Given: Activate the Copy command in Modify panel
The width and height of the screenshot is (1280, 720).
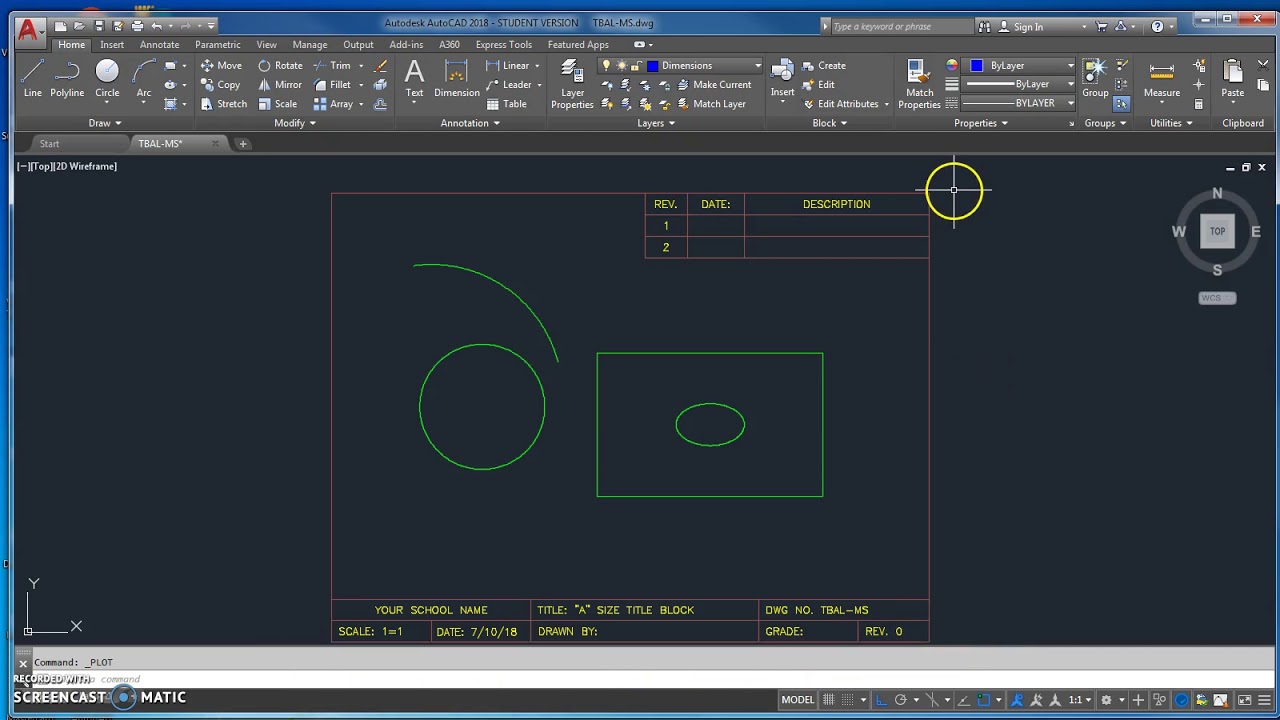Looking at the screenshot, I should [x=221, y=85].
